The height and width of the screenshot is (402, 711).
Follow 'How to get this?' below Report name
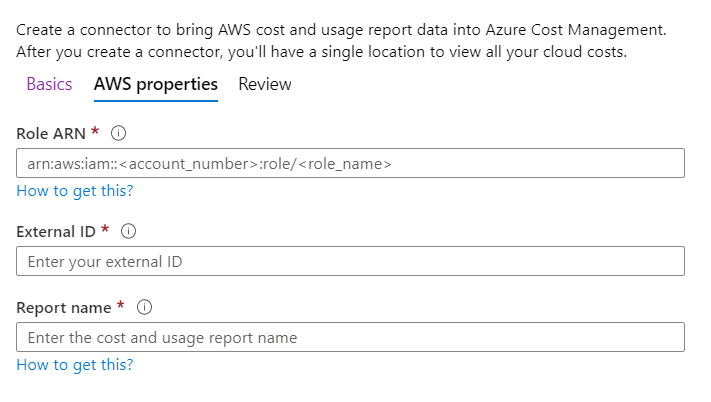[x=75, y=365]
